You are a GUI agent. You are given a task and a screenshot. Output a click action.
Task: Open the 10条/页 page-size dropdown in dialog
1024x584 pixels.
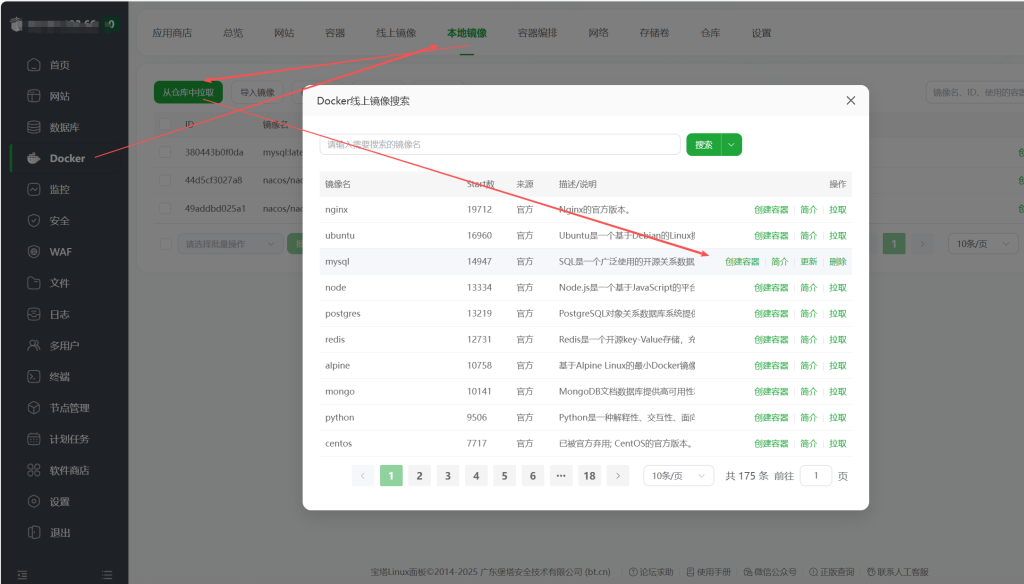[678, 476]
